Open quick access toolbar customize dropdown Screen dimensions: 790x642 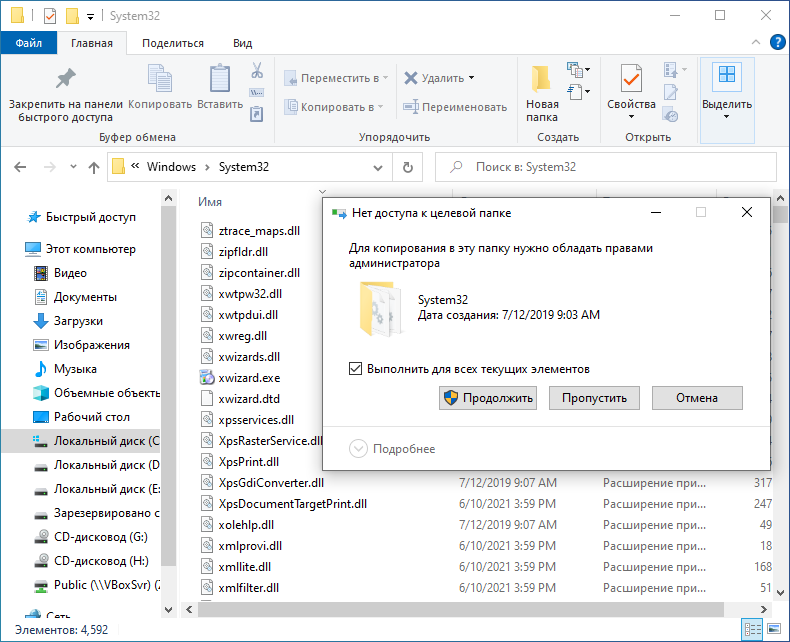point(90,17)
